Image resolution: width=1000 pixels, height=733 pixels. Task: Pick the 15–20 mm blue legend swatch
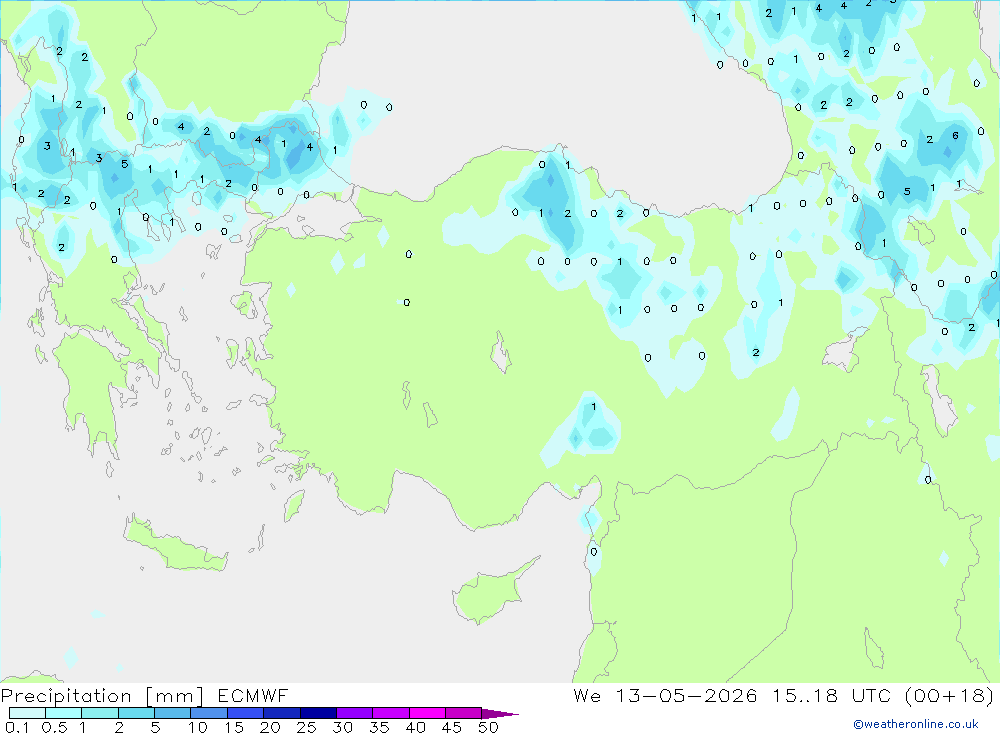pos(245,713)
